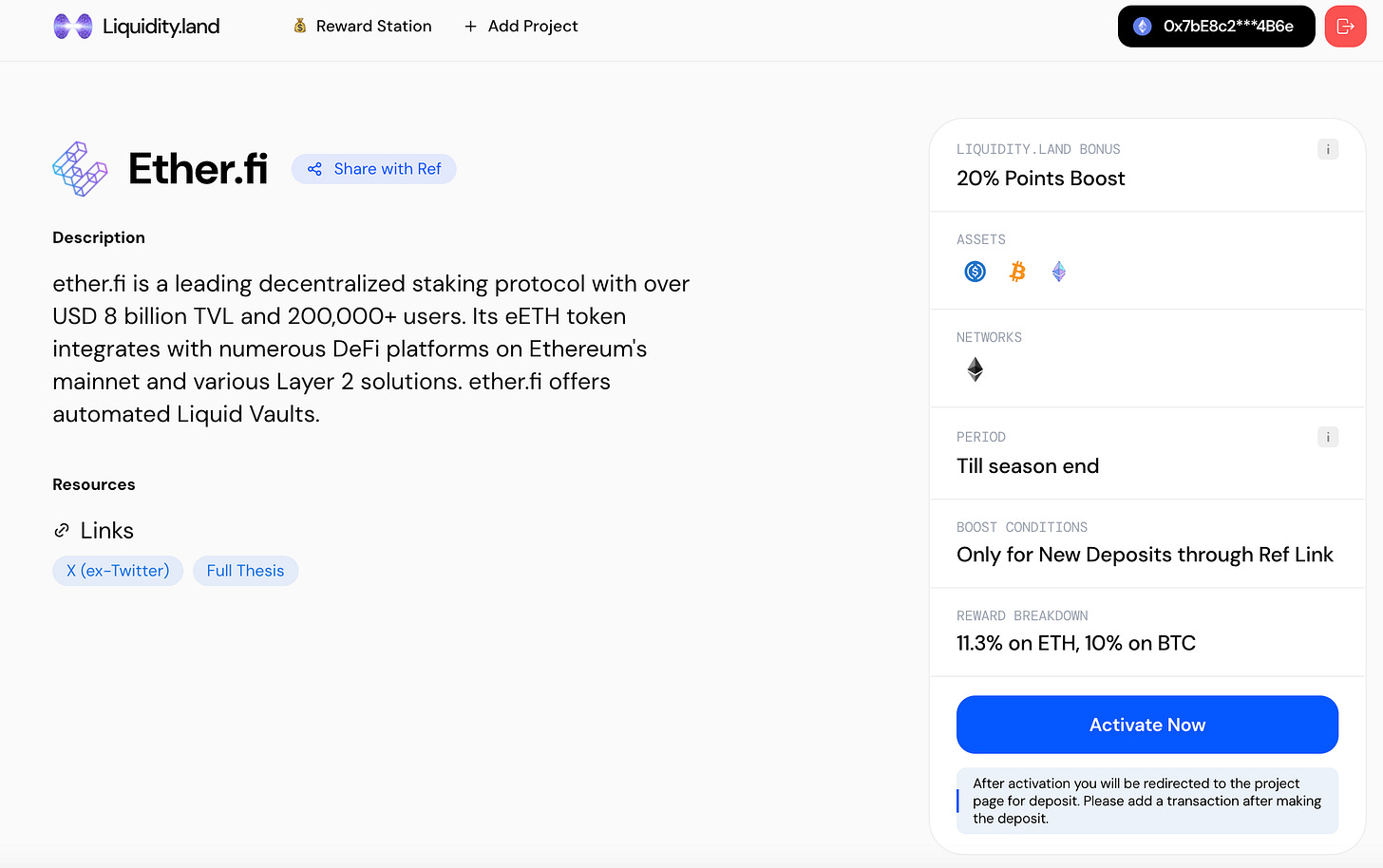Click the red logout icon button

click(1345, 27)
